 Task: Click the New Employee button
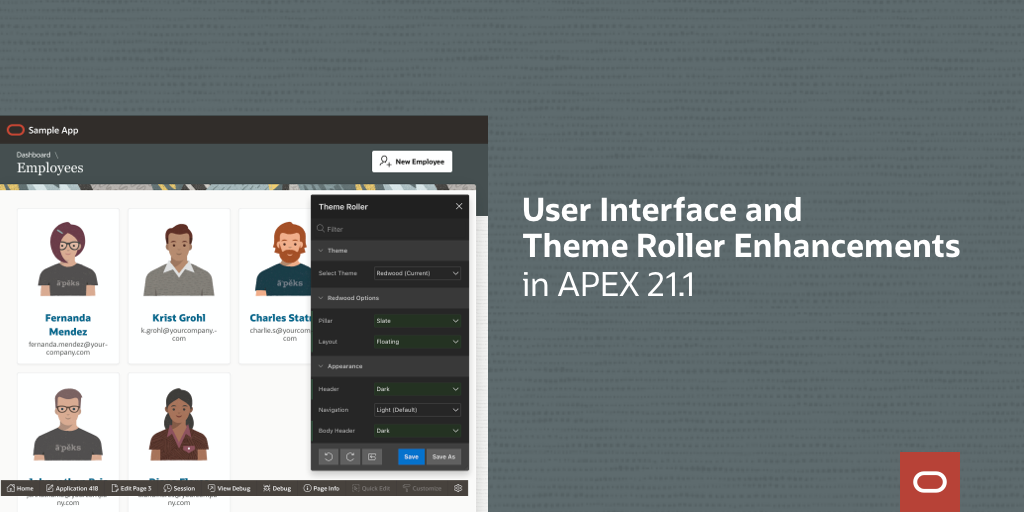(411, 161)
